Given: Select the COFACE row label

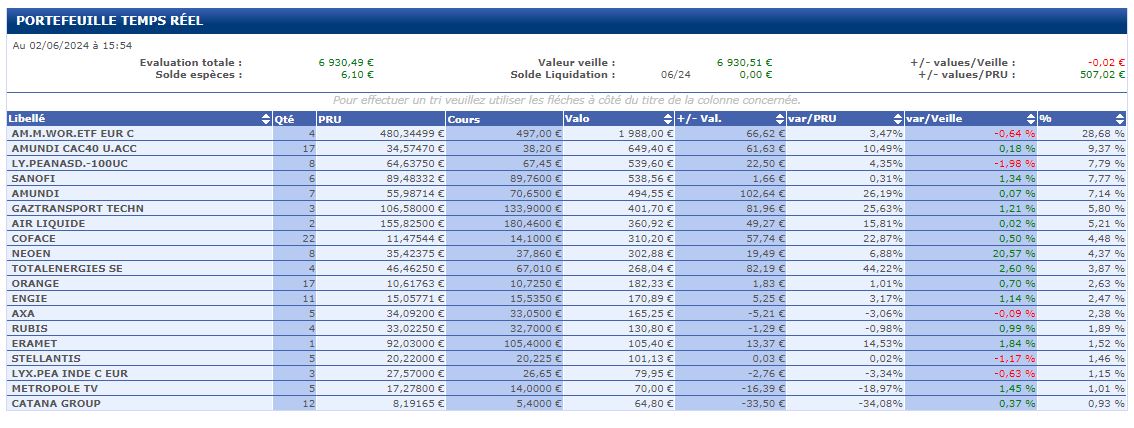Looking at the screenshot, I should coord(33,239).
